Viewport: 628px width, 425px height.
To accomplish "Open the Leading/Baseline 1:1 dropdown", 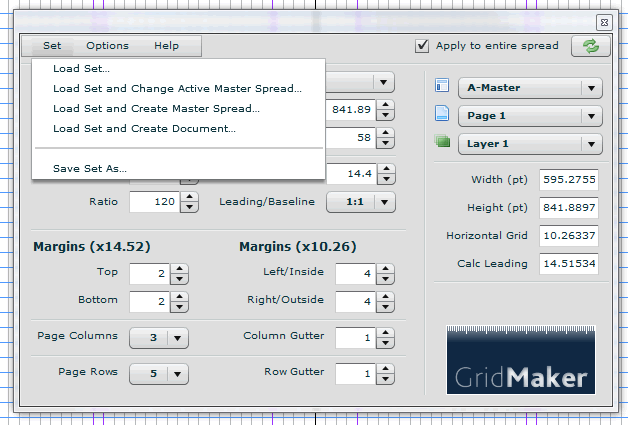I will tap(361, 202).
